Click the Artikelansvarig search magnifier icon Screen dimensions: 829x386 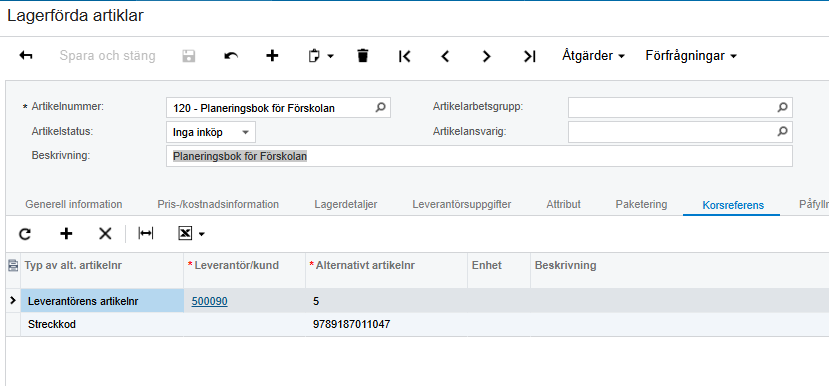[x=782, y=132]
